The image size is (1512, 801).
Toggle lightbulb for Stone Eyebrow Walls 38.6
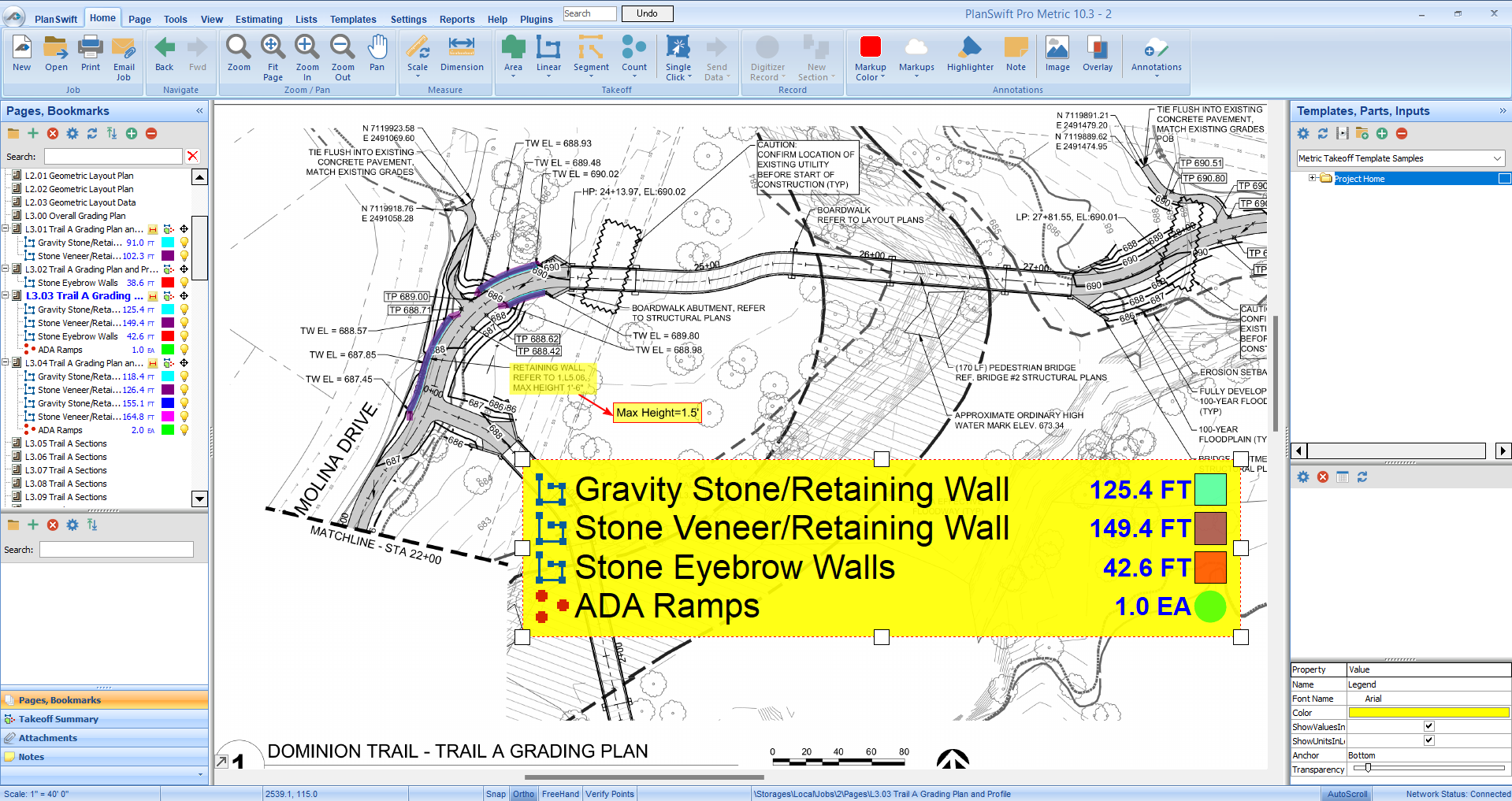click(184, 283)
